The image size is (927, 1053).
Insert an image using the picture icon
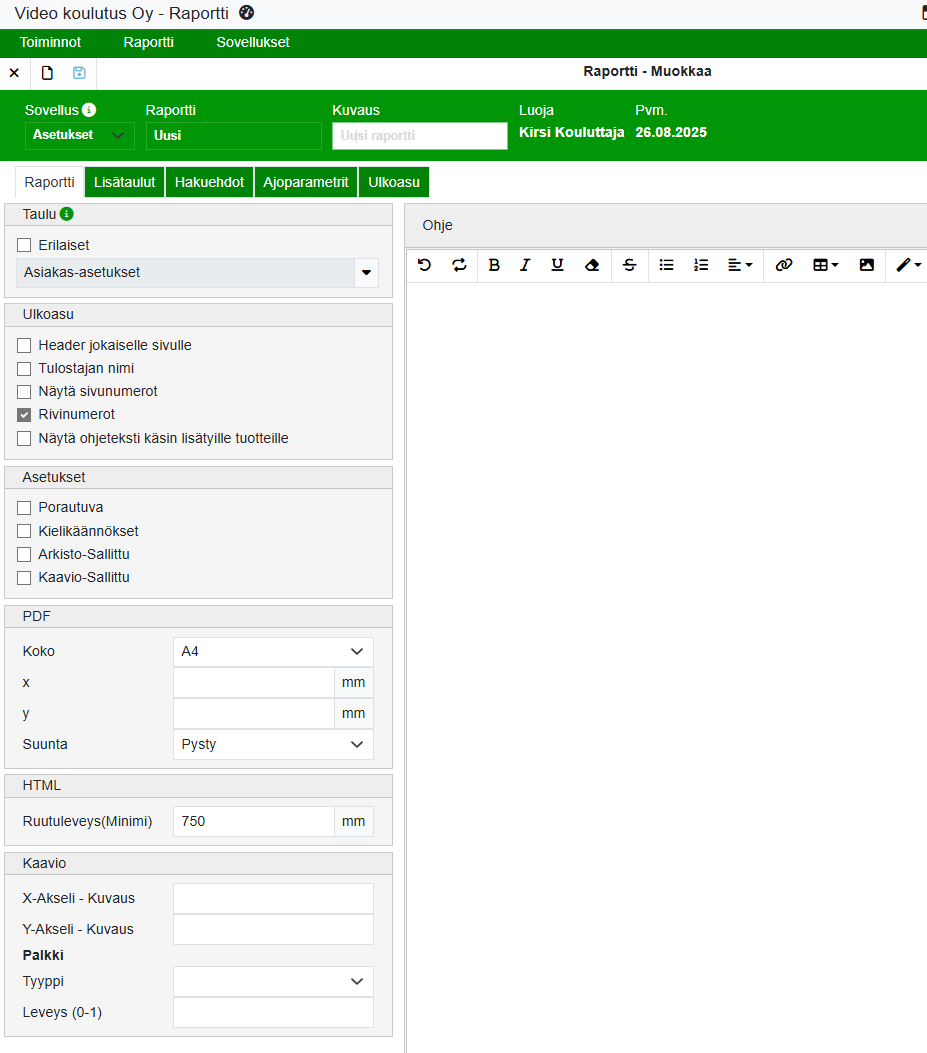click(x=867, y=265)
